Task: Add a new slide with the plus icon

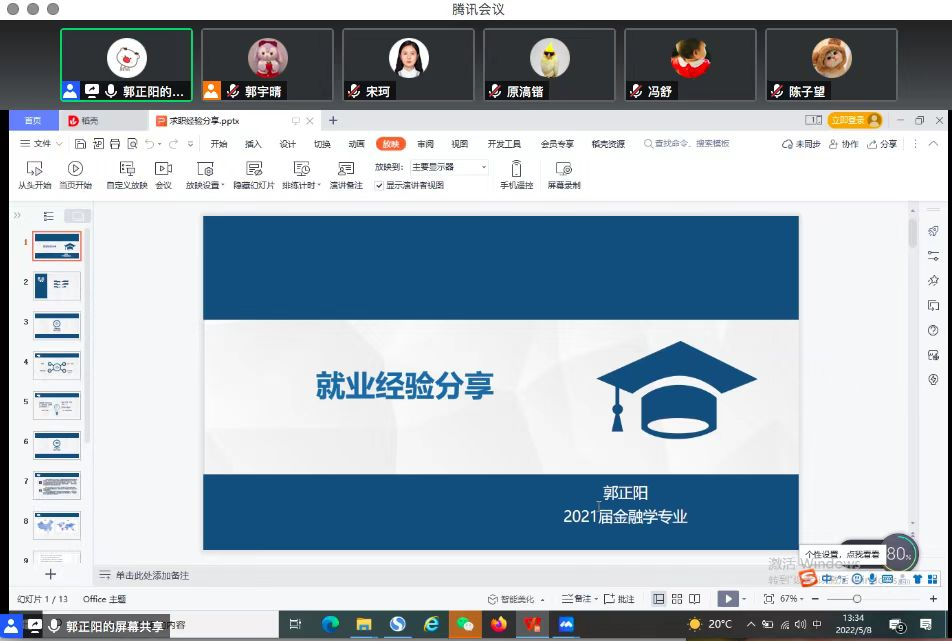Action: 51,574
